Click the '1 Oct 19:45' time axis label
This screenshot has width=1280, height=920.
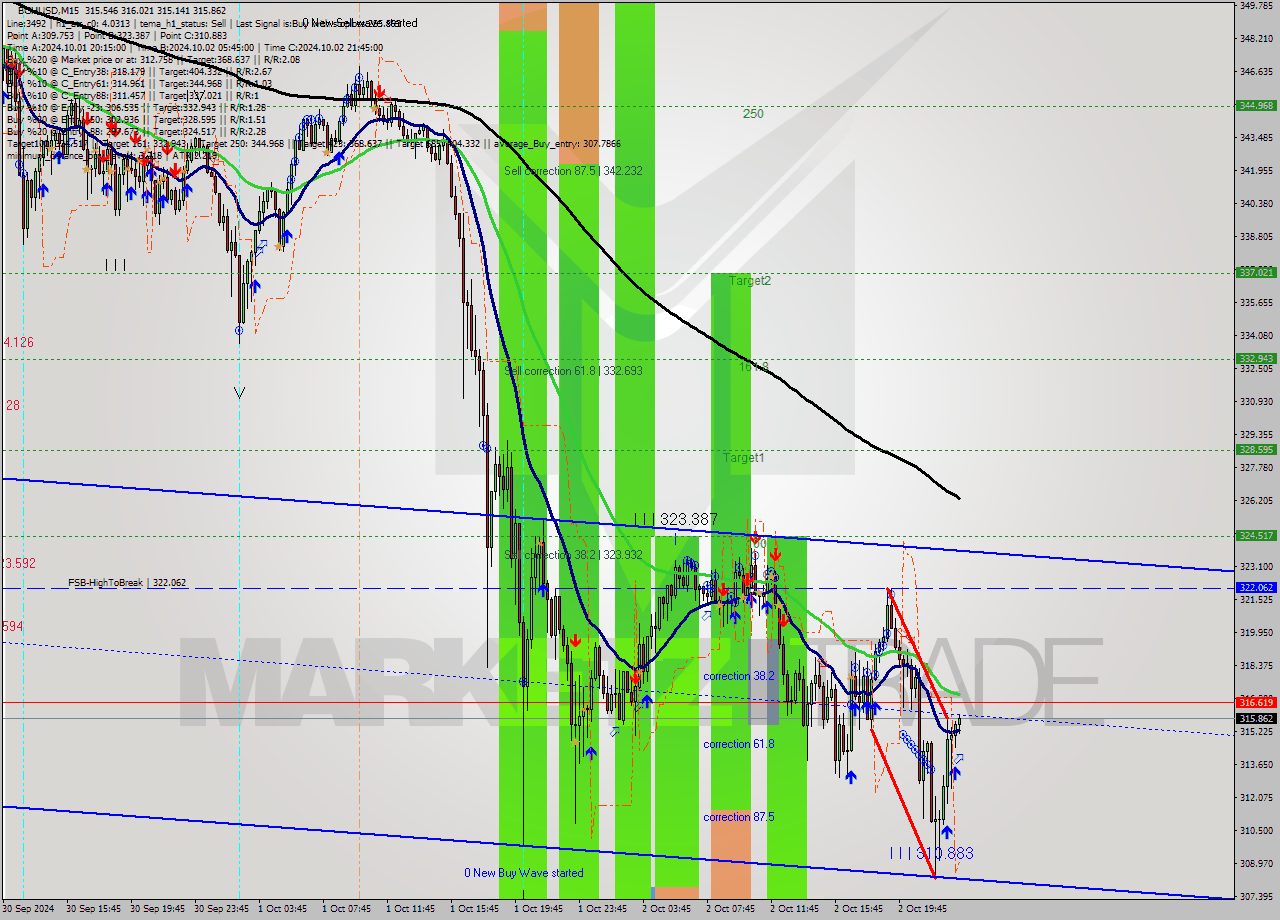pos(538,909)
